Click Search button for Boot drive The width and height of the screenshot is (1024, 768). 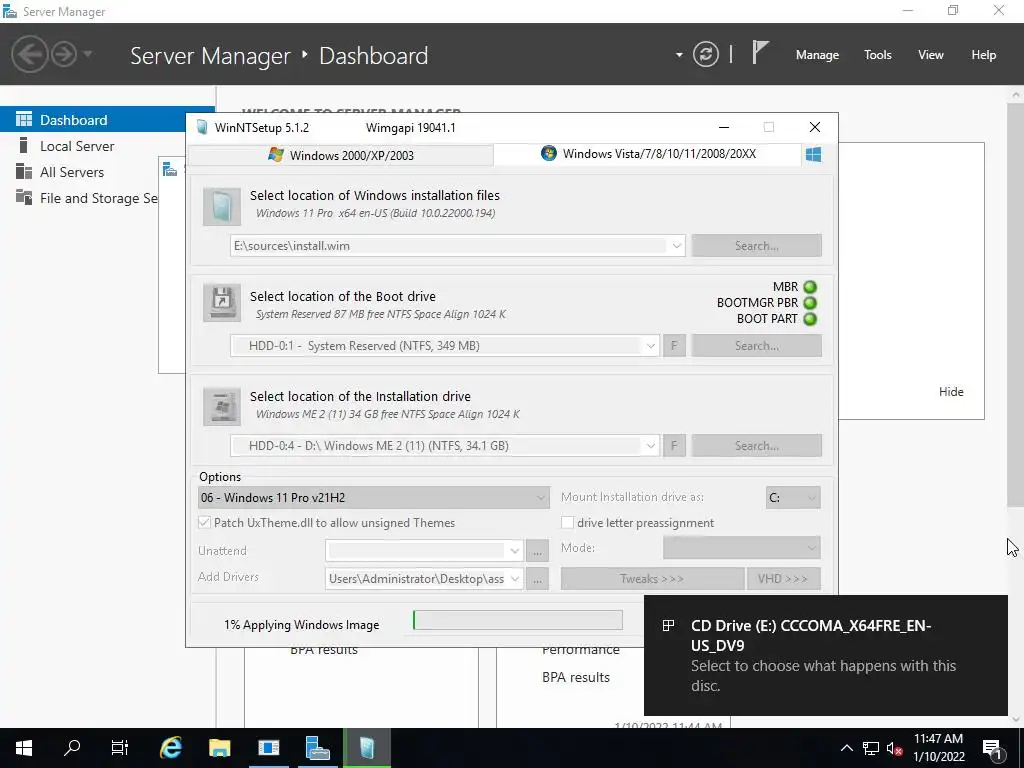(756, 345)
